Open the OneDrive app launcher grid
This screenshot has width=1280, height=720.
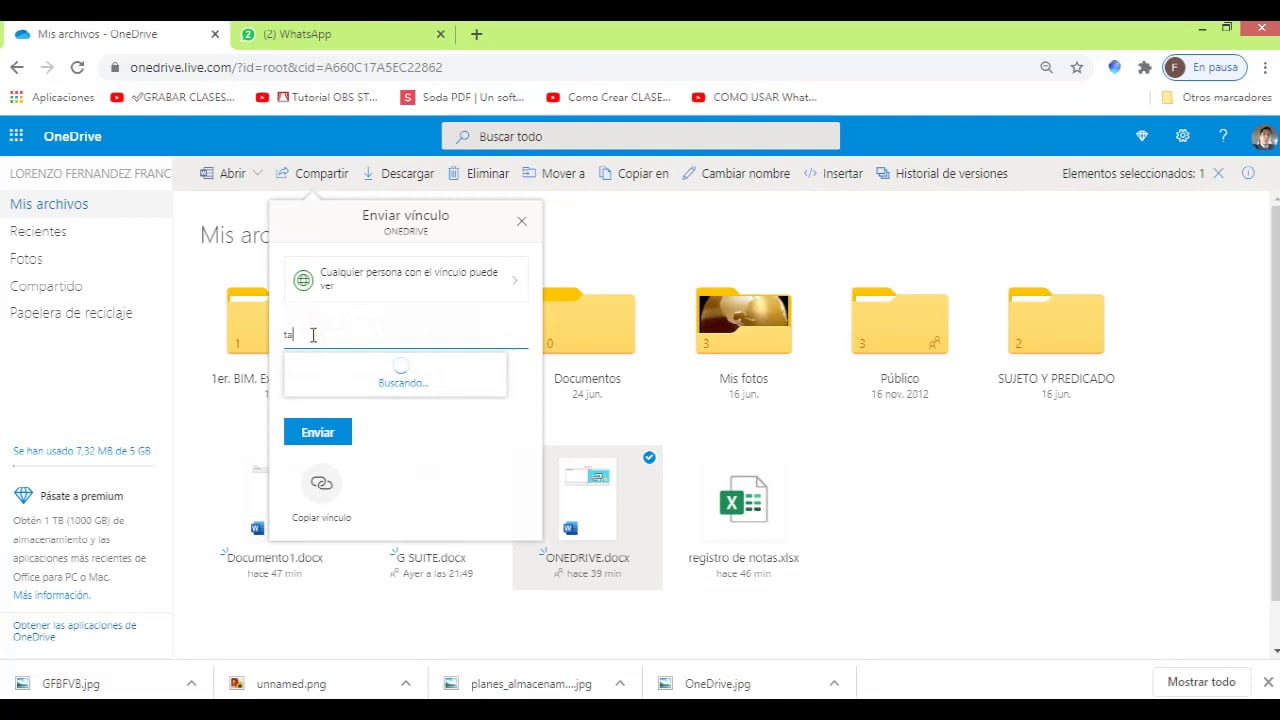16,136
